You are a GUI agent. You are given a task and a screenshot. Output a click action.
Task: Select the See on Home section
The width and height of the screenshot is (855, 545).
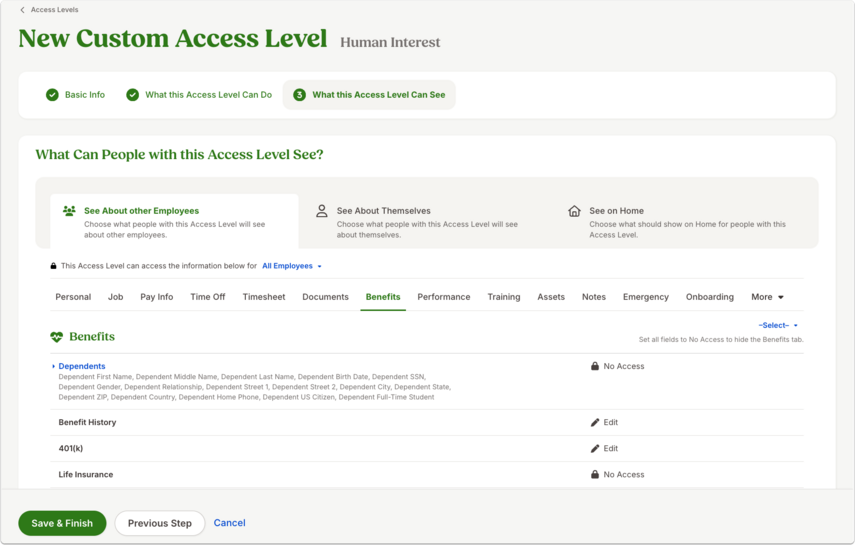pyautogui.click(x=680, y=221)
